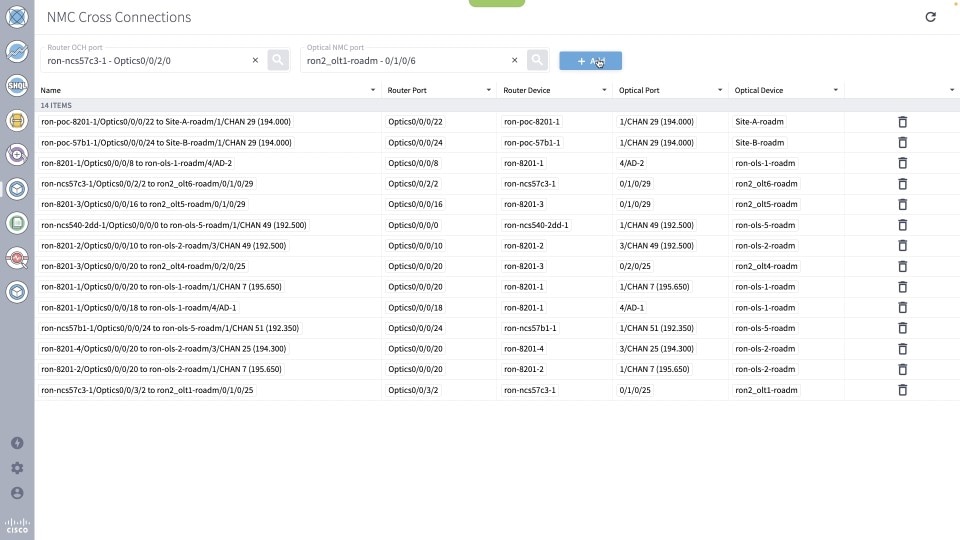
Task: Open the SHQL sidebar icon
Action: [17, 85]
